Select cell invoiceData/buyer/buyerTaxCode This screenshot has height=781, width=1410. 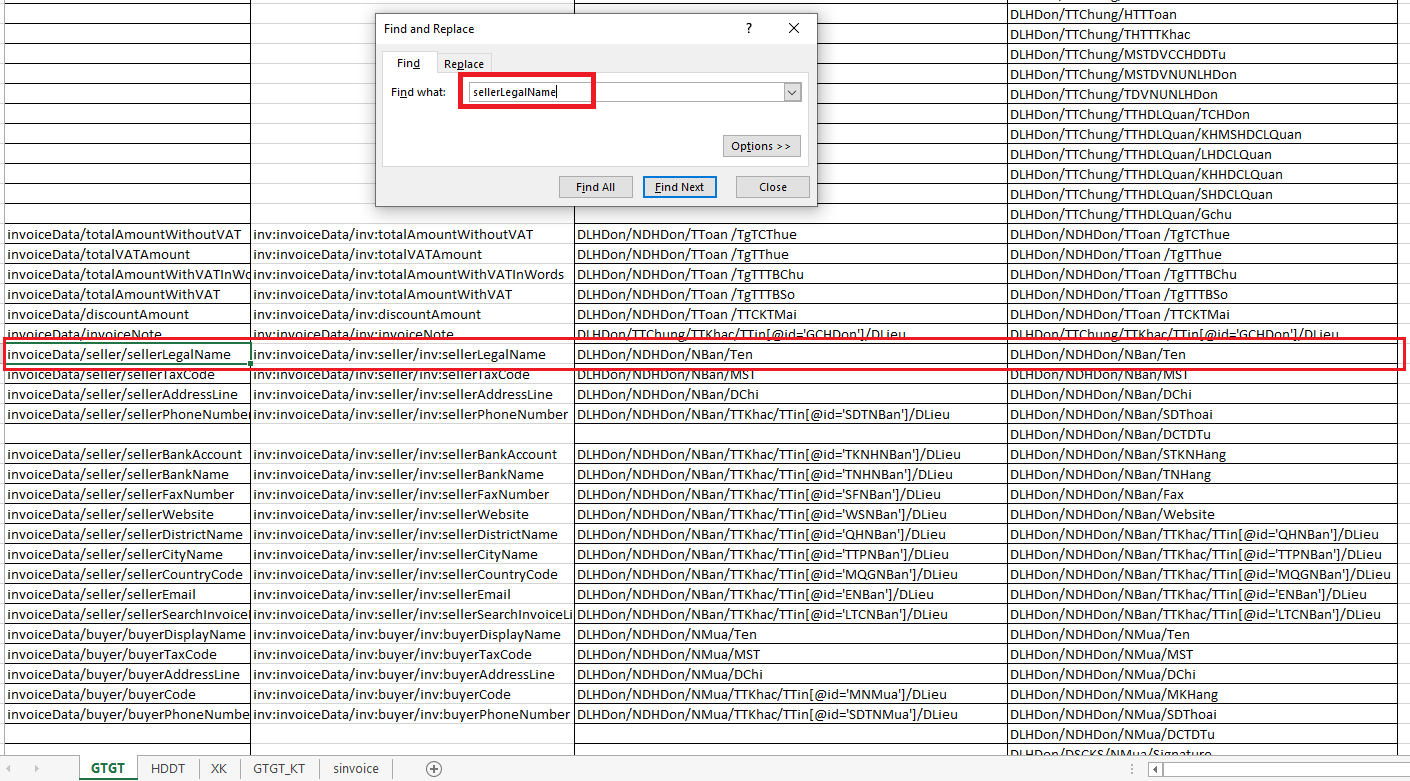tap(127, 654)
